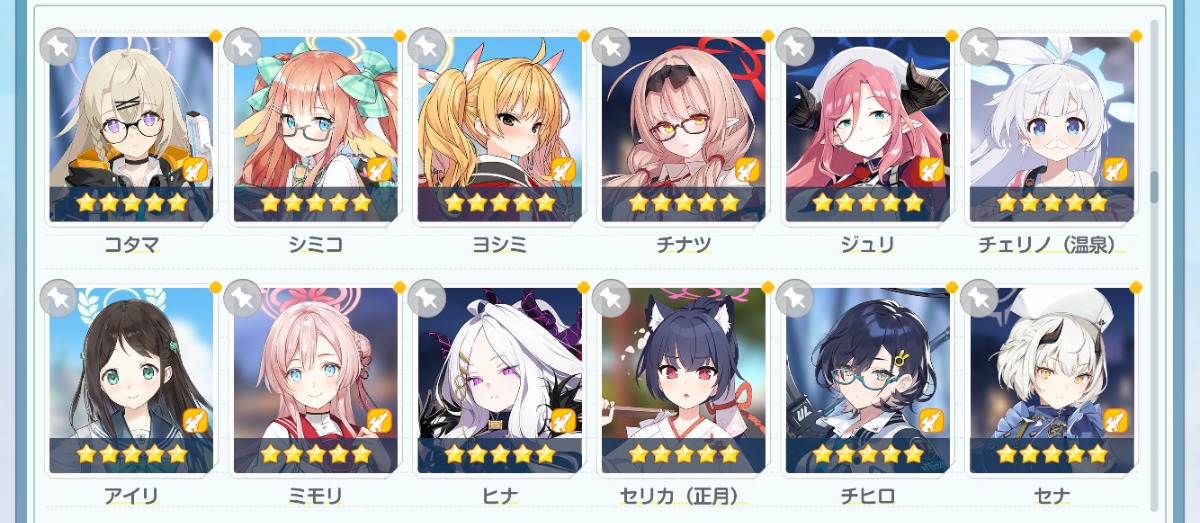Select the シミコ character portrait
This screenshot has width=1200, height=523.
pyautogui.click(x=315, y=129)
